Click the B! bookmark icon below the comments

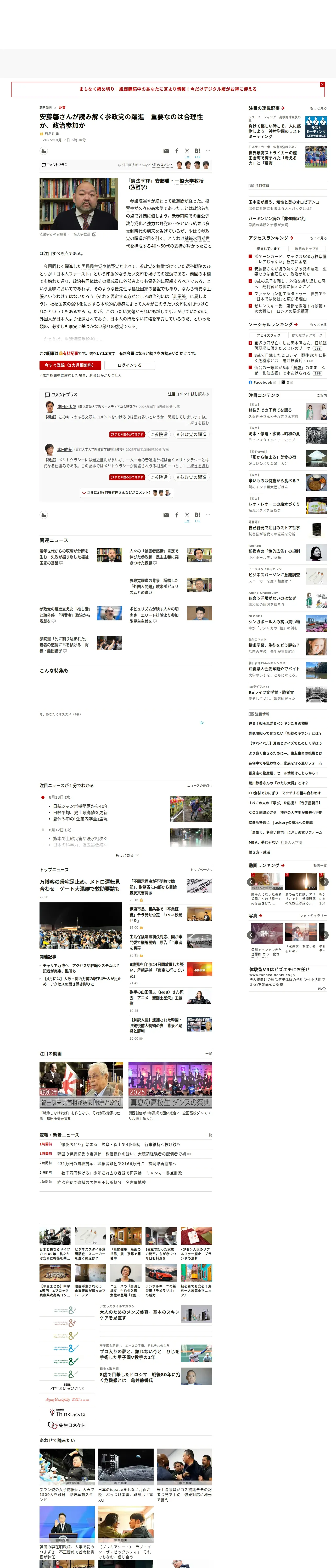198,515
